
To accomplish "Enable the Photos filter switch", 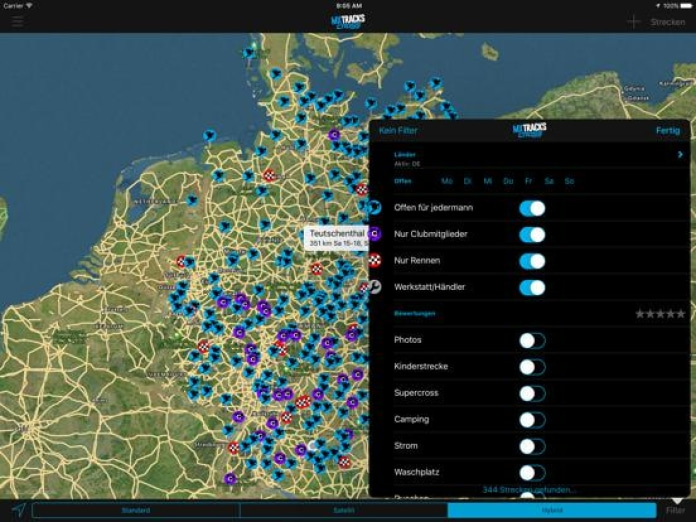I will click(532, 340).
